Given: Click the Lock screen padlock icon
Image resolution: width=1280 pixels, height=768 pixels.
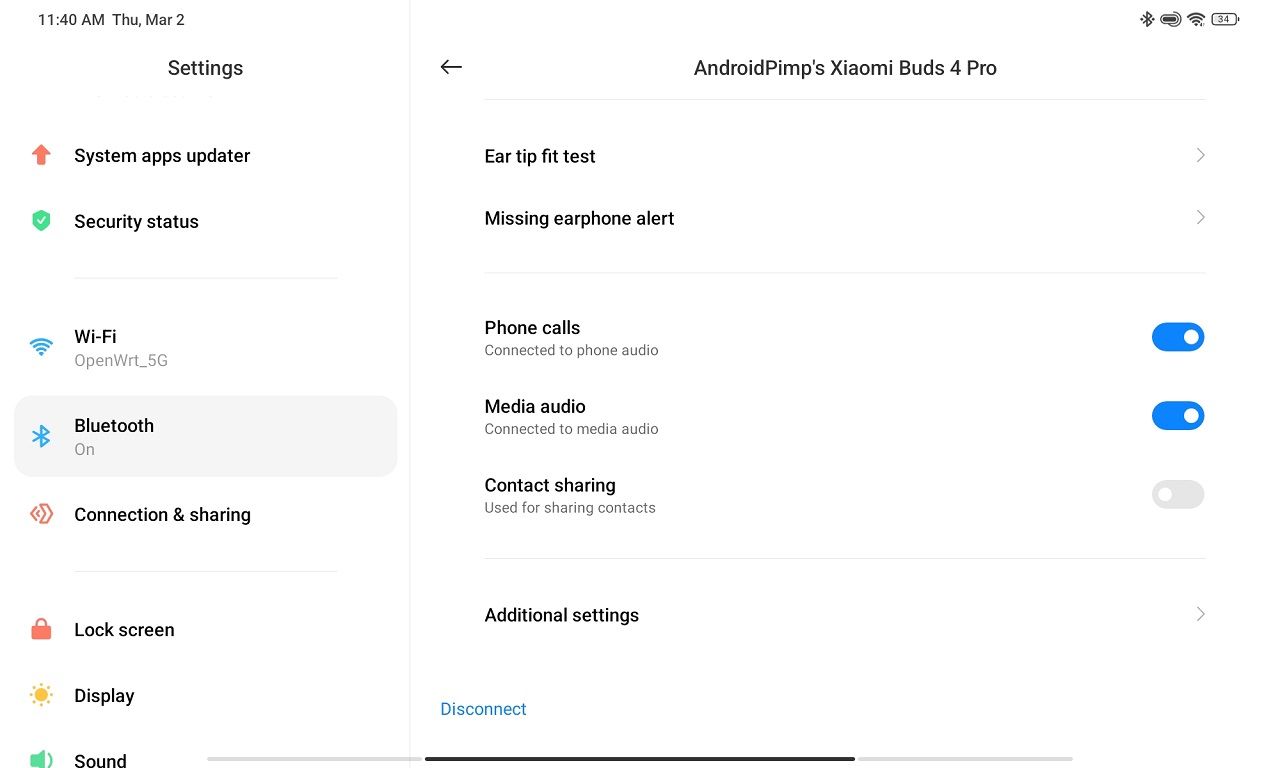Looking at the screenshot, I should click(x=41, y=629).
